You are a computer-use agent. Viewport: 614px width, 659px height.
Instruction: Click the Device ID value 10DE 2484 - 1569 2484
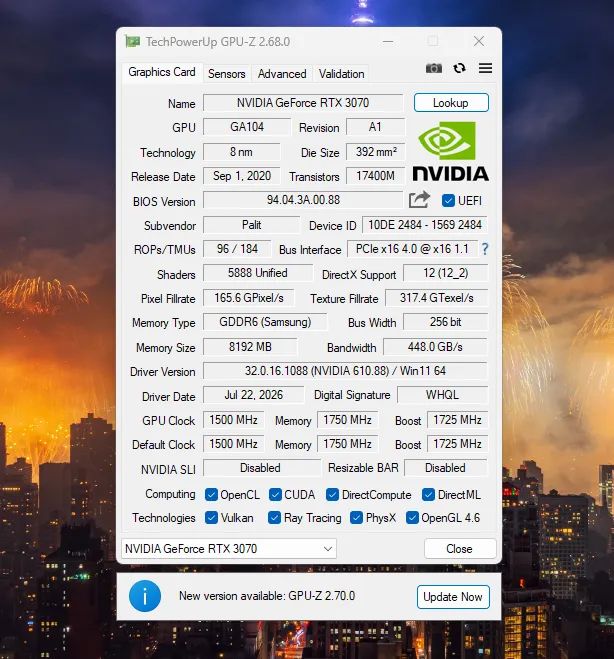pos(425,225)
